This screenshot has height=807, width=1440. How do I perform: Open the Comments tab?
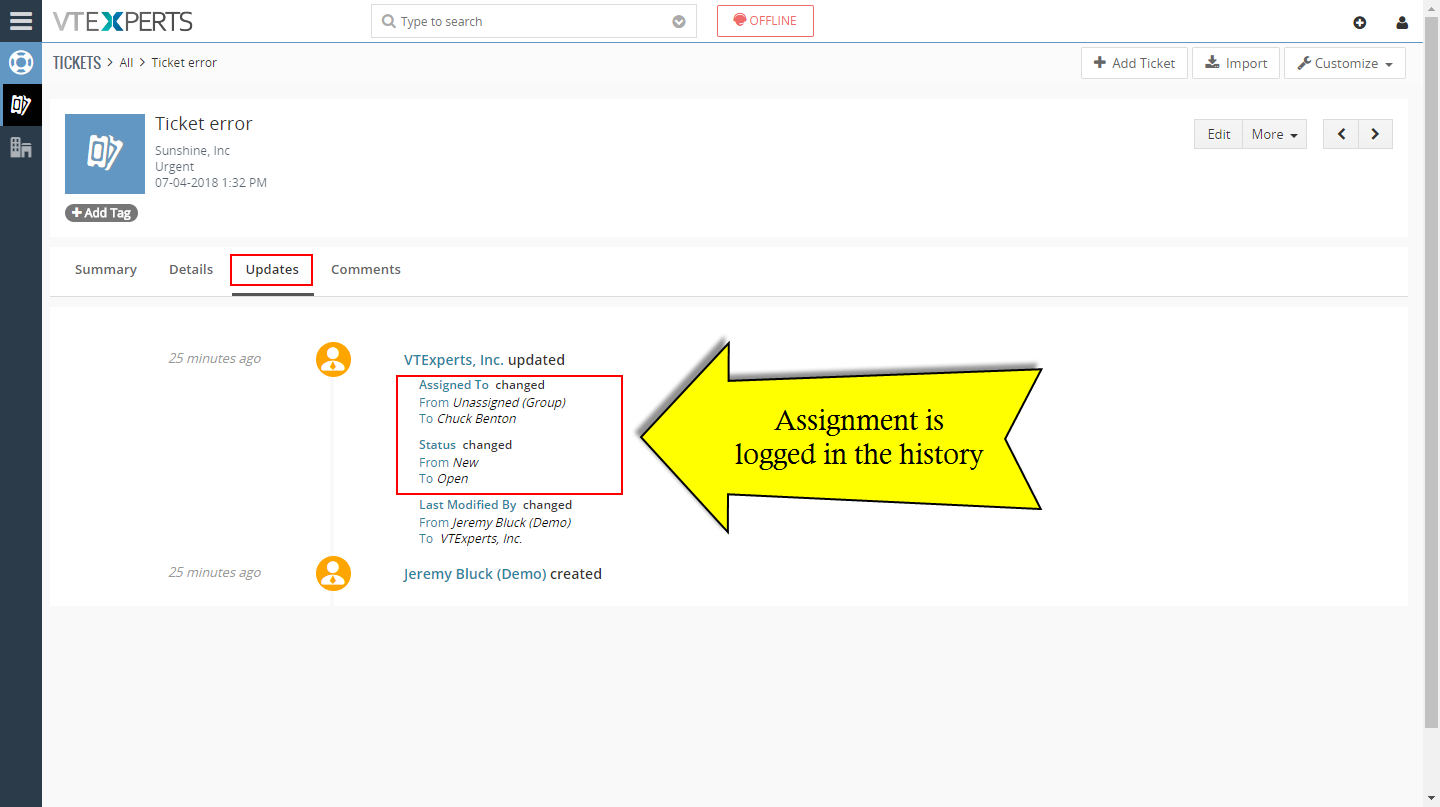point(366,270)
